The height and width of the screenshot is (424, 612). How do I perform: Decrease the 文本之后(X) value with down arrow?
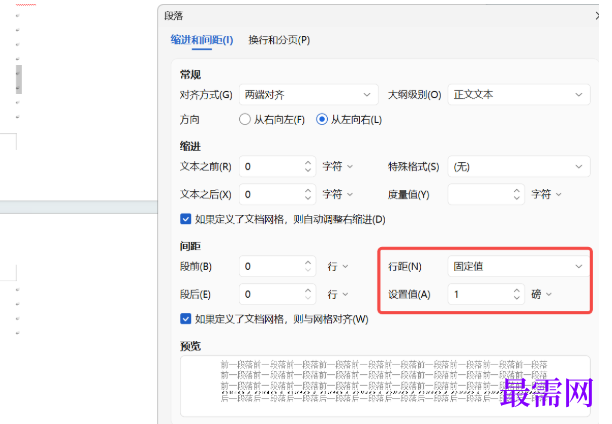coord(308,198)
